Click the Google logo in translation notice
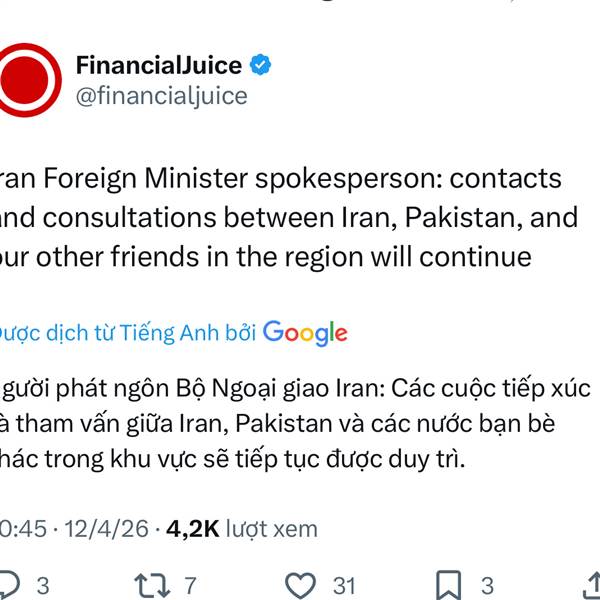The height and width of the screenshot is (600, 600). 305,333
